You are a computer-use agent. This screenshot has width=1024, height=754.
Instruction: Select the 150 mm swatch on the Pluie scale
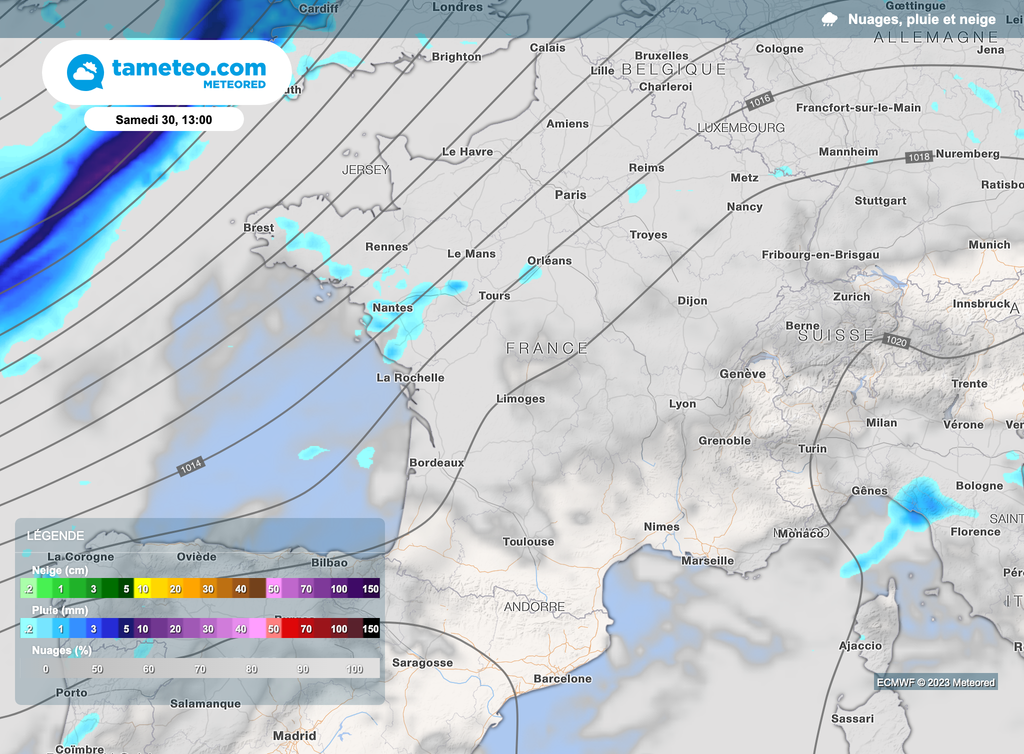369,630
